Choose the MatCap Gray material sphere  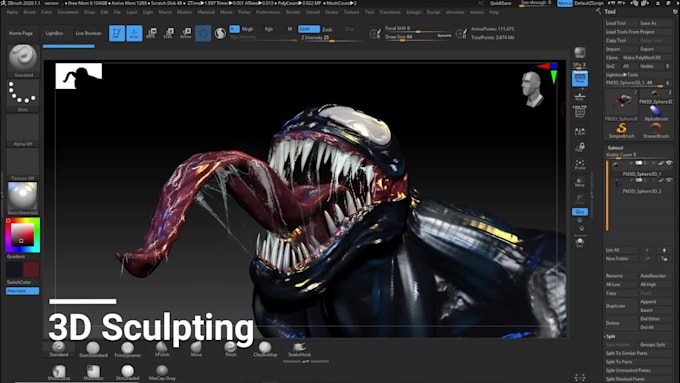tap(162, 373)
